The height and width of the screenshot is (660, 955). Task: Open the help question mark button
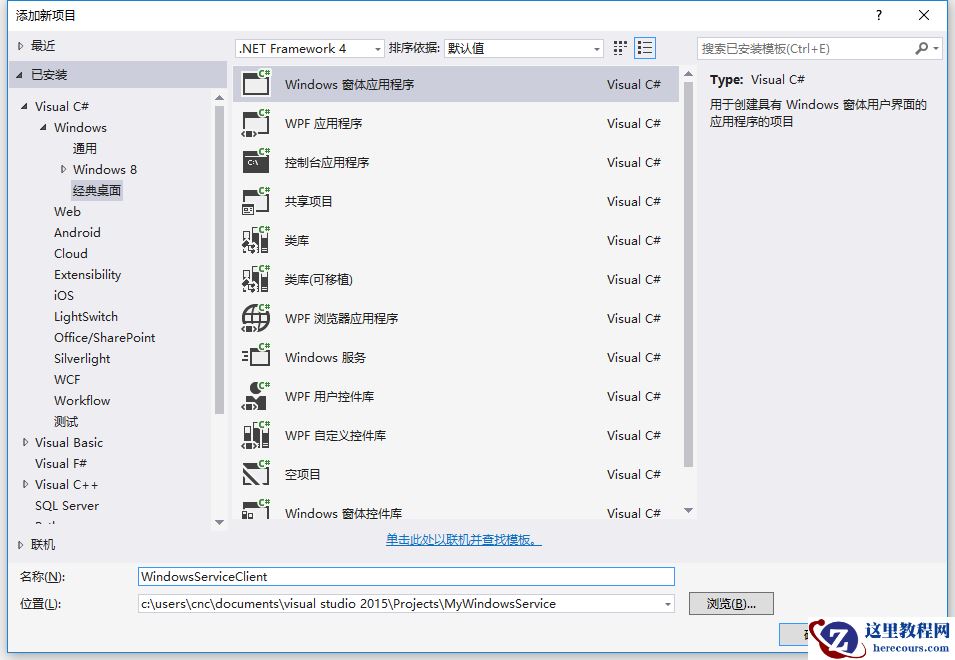(878, 15)
